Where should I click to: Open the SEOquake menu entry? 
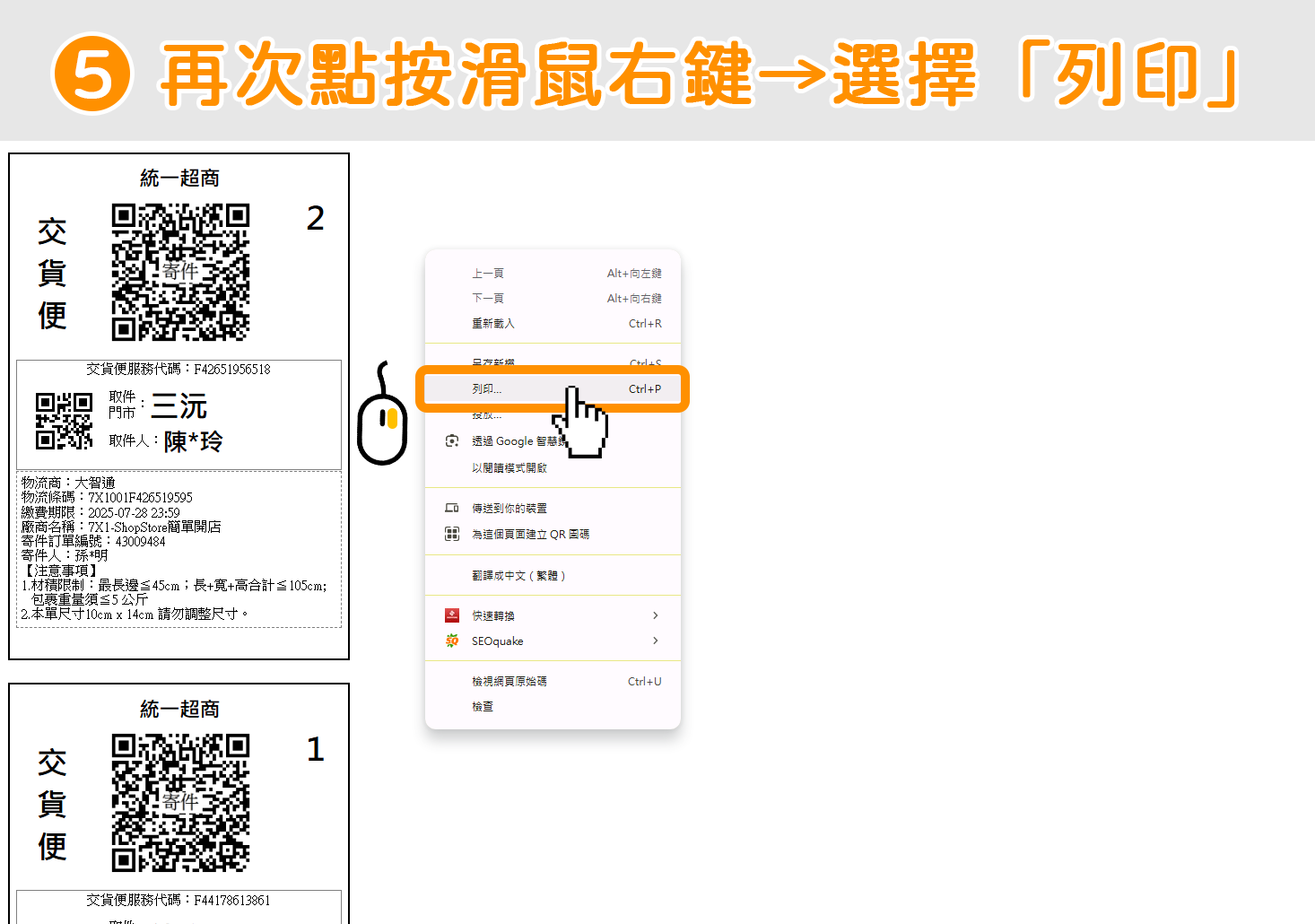(552, 641)
